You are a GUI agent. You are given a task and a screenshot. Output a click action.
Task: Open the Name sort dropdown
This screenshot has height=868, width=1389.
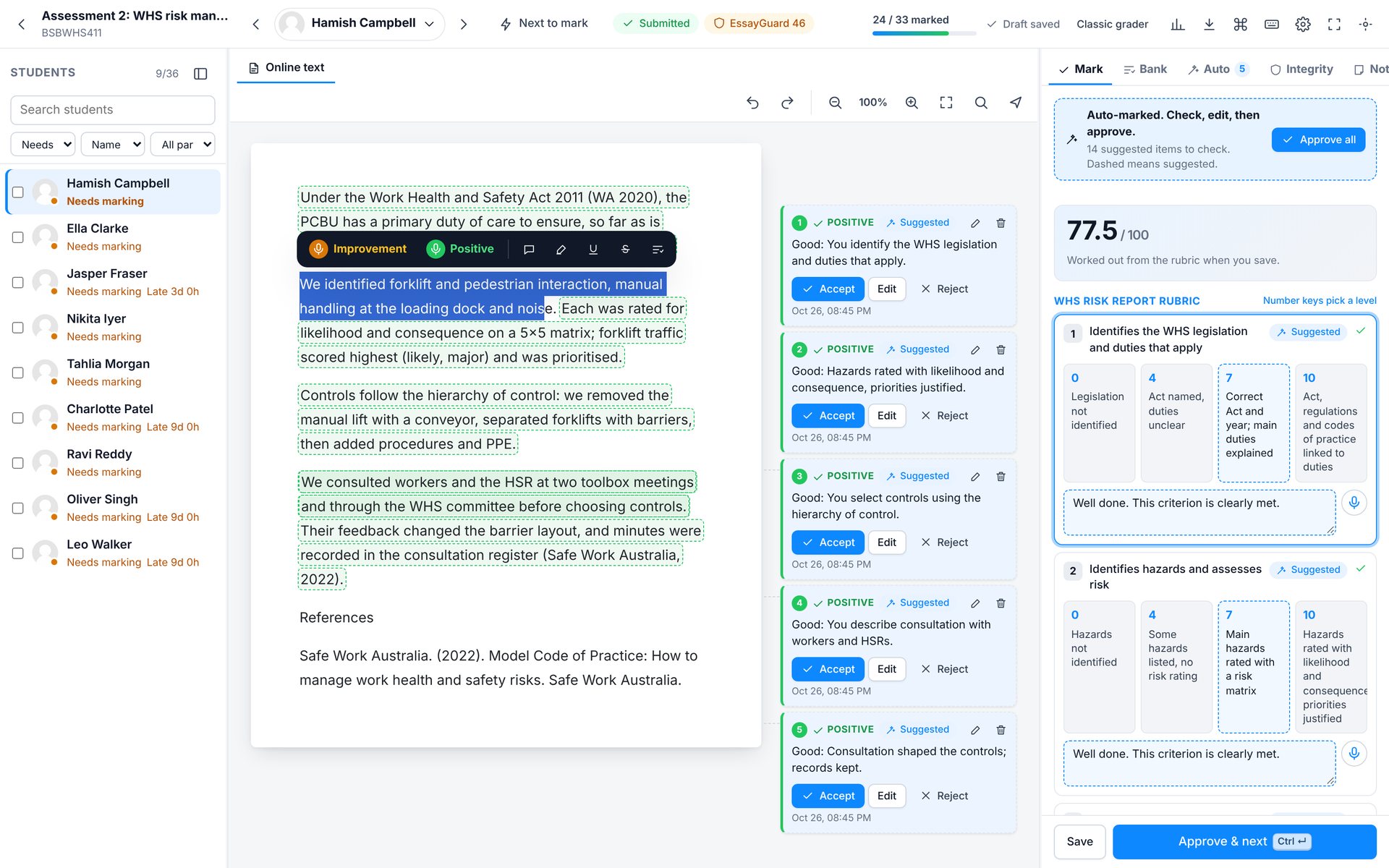tap(113, 145)
